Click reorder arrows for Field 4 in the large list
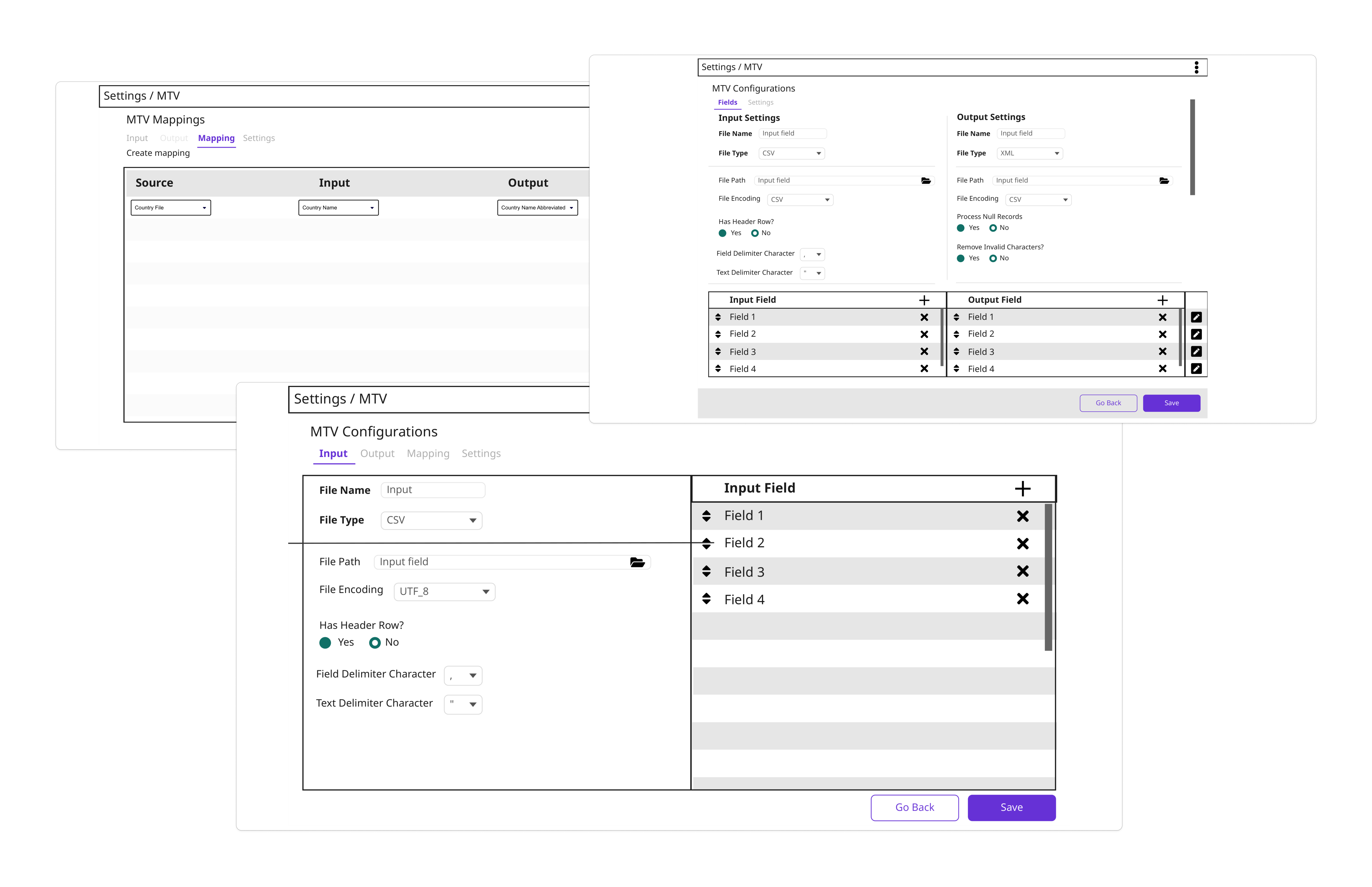This screenshot has width=1372, height=887. tap(706, 599)
